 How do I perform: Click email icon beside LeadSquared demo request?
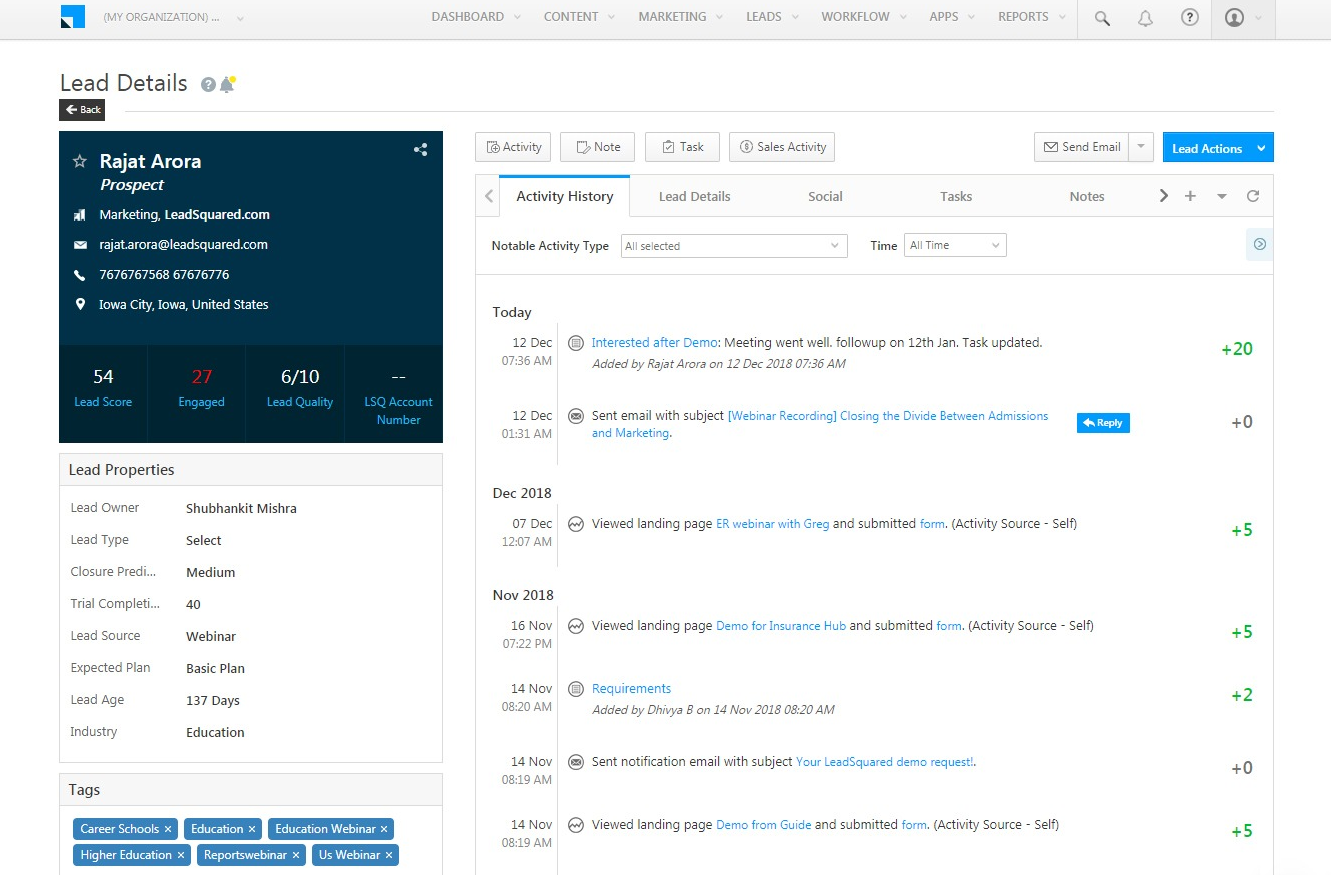(x=576, y=762)
